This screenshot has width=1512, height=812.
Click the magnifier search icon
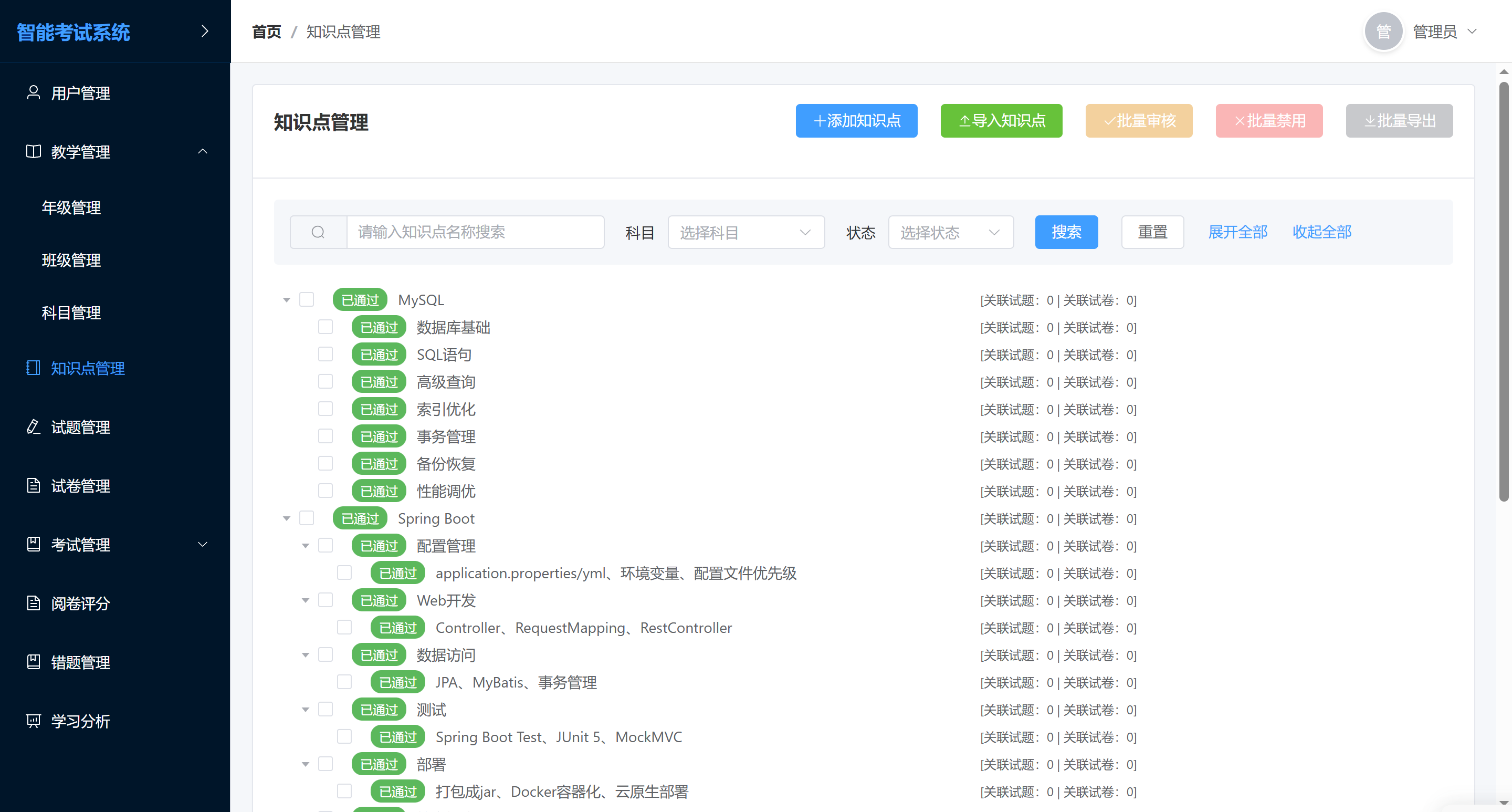tap(318, 232)
